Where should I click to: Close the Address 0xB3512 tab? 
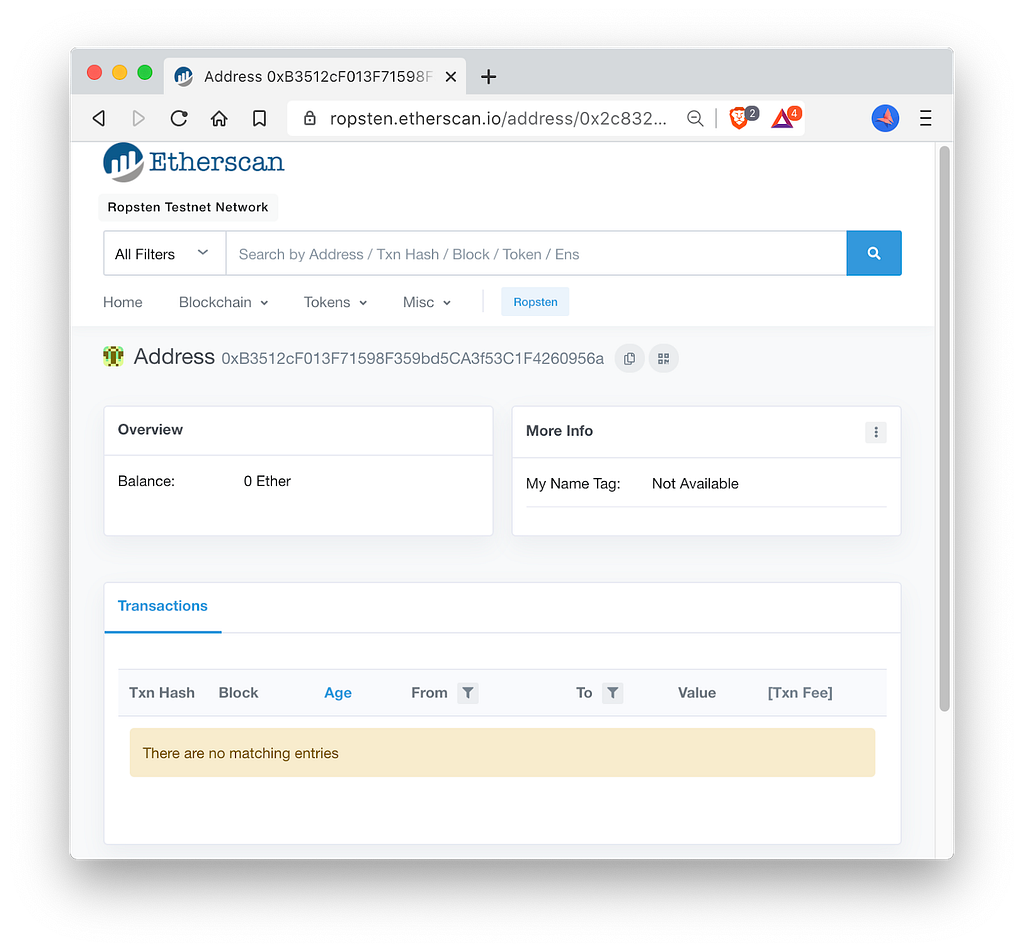click(451, 76)
